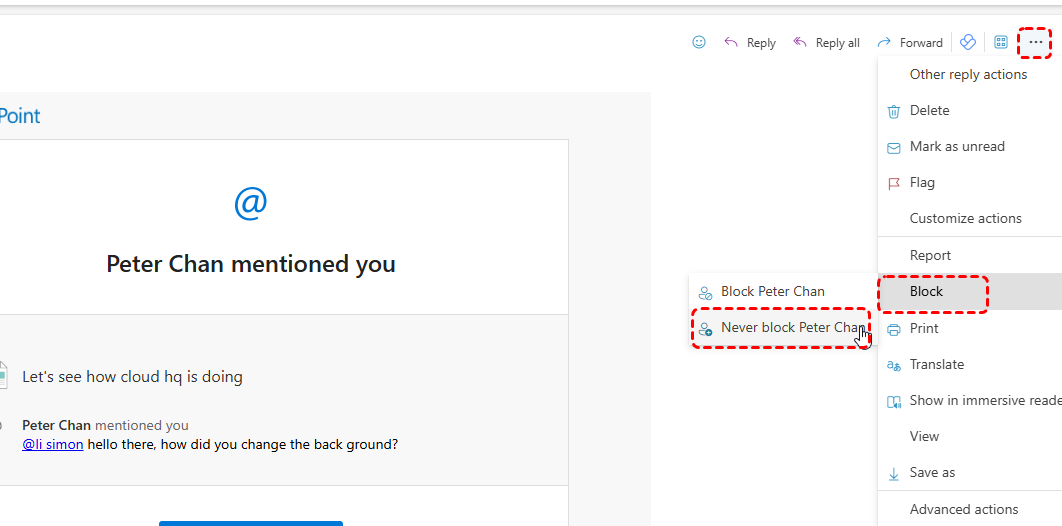1062x526 pixels.
Task: Click Reply all in the toolbar
Action: [826, 43]
